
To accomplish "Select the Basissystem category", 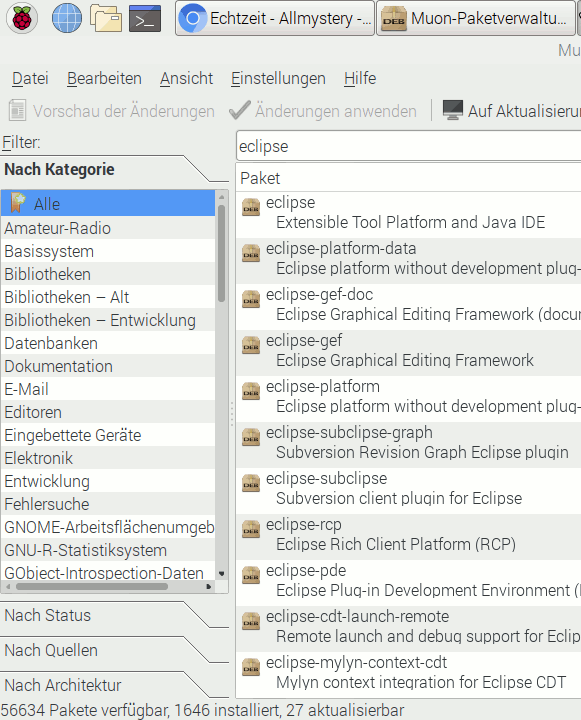I will point(108,251).
